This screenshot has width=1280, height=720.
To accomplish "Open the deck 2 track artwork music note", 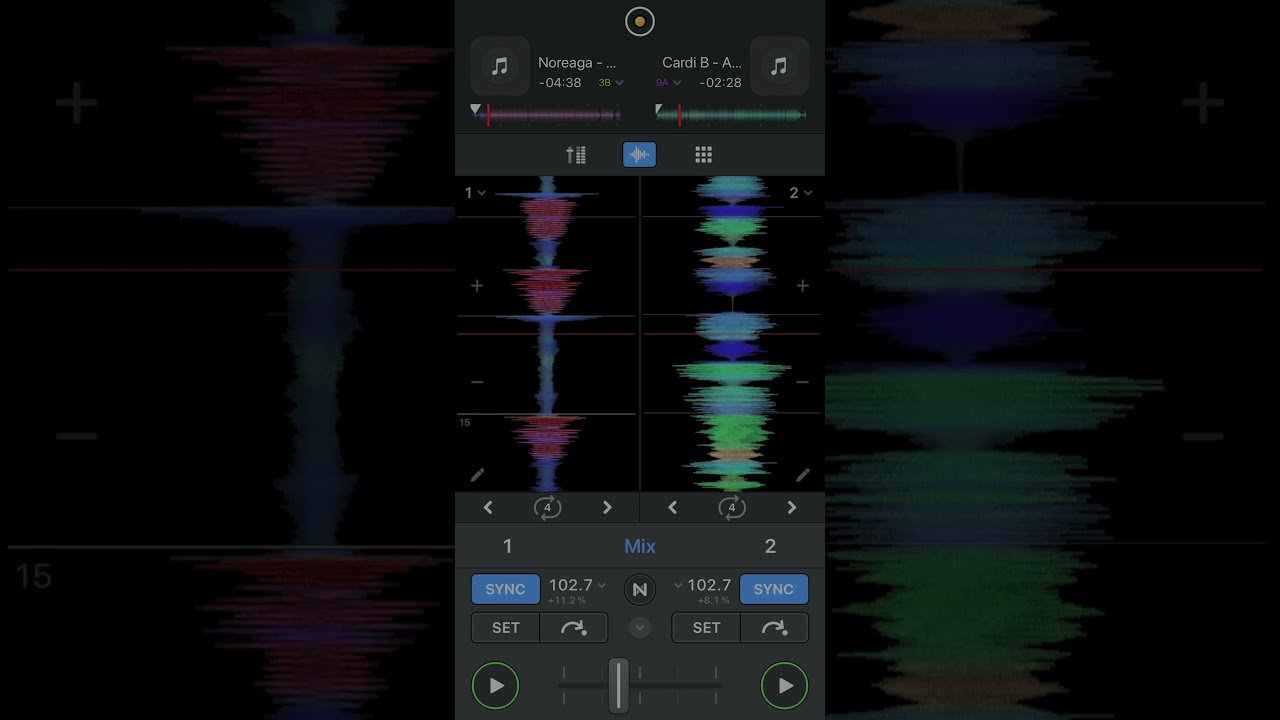I will click(x=779, y=66).
